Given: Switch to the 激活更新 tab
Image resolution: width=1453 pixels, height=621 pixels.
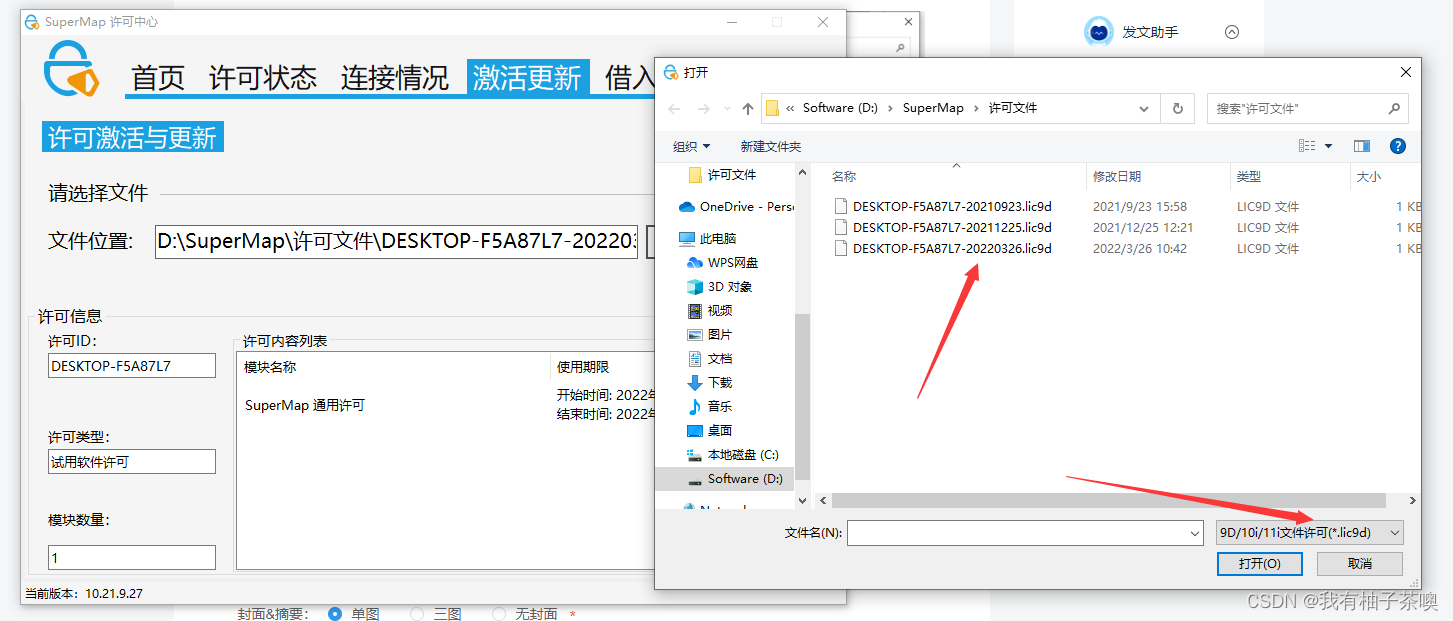Looking at the screenshot, I should [x=527, y=78].
